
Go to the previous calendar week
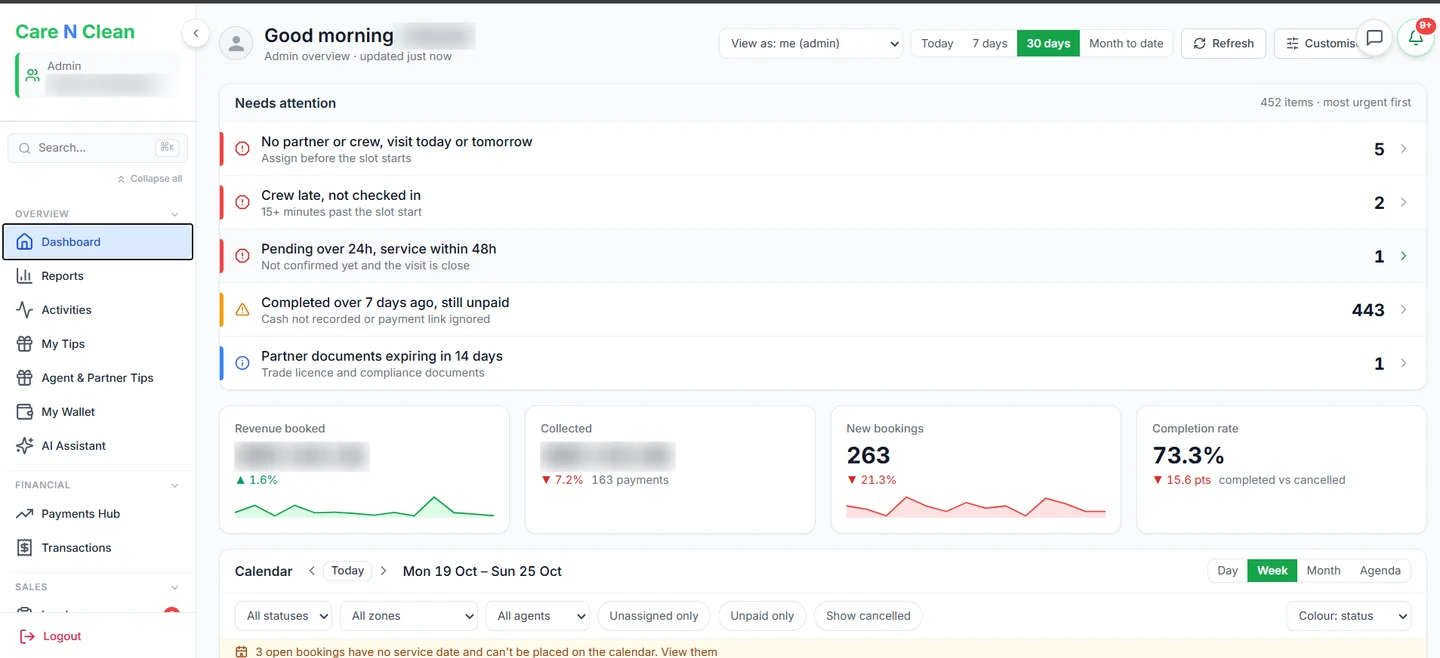point(312,571)
